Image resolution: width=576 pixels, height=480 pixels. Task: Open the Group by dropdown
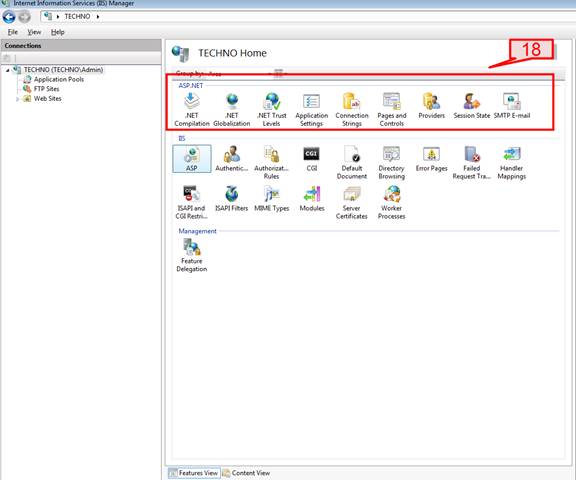241,73
